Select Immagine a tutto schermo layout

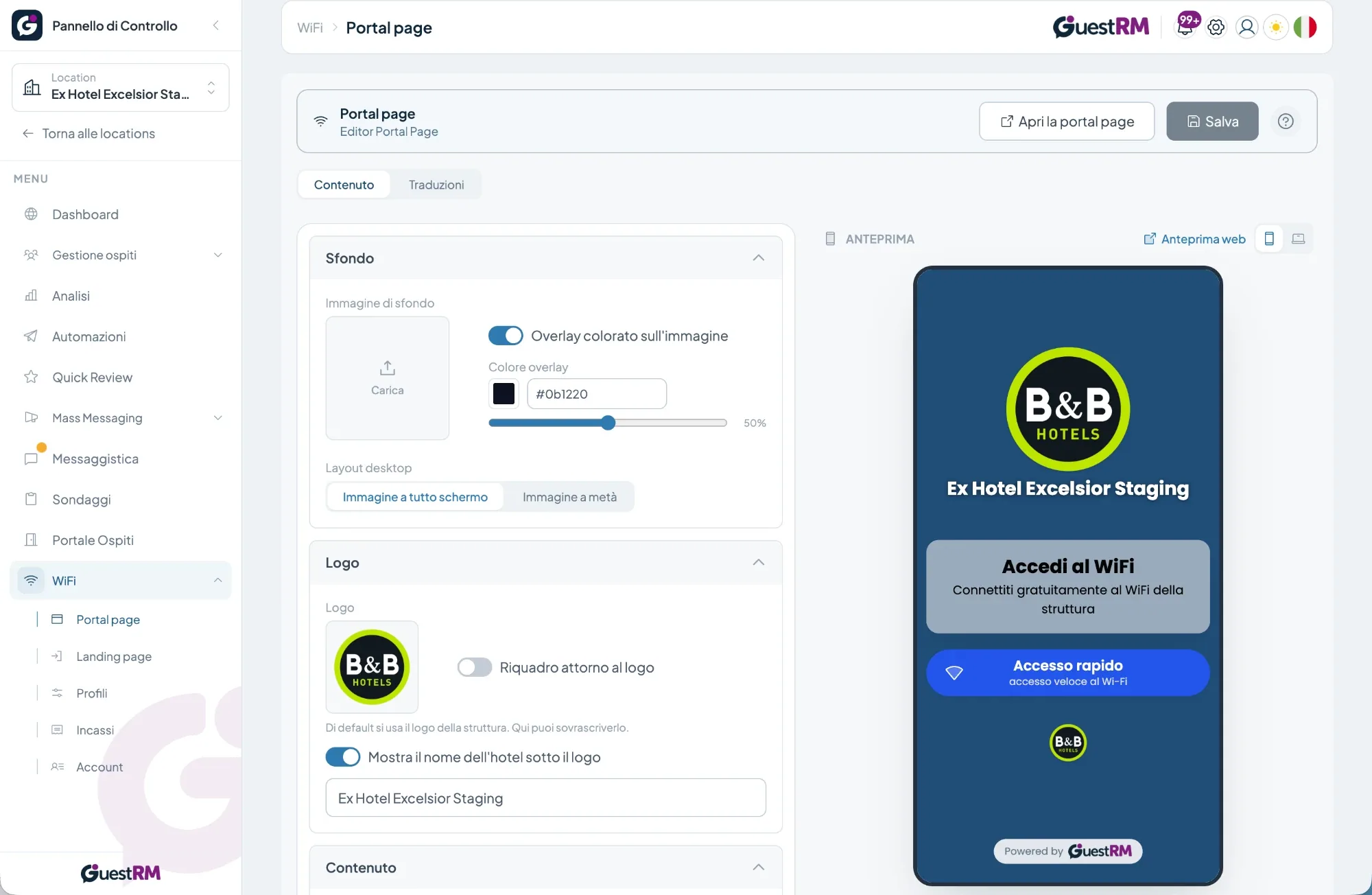point(415,497)
